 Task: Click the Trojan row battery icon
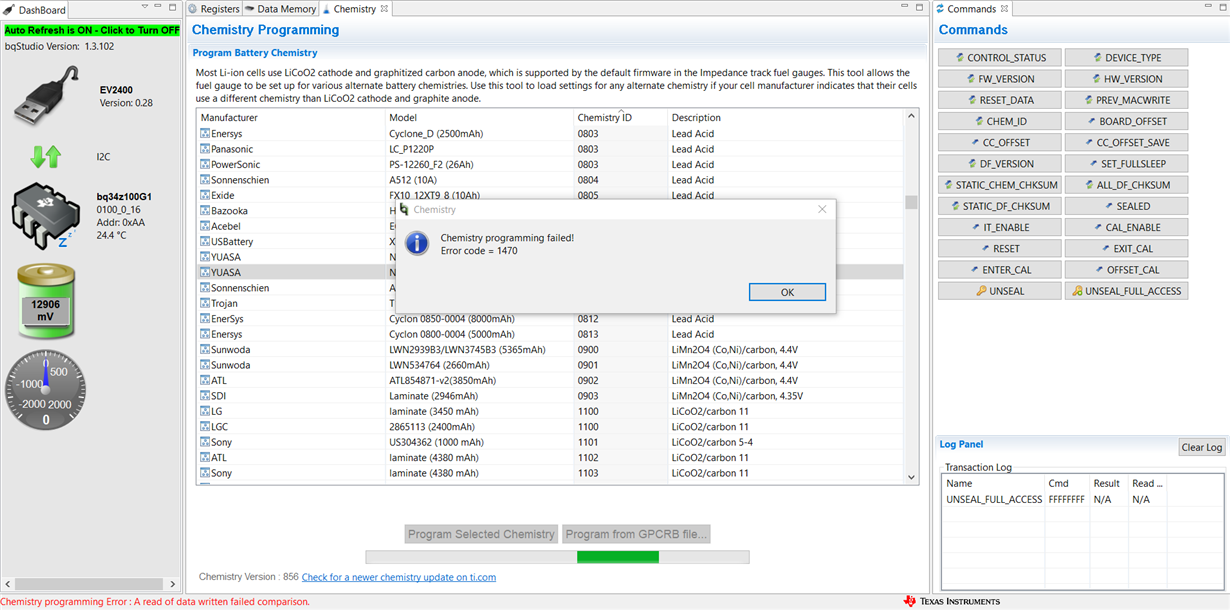205,303
